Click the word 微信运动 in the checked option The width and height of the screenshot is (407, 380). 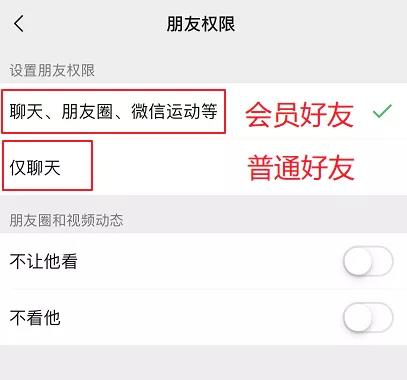click(x=165, y=111)
